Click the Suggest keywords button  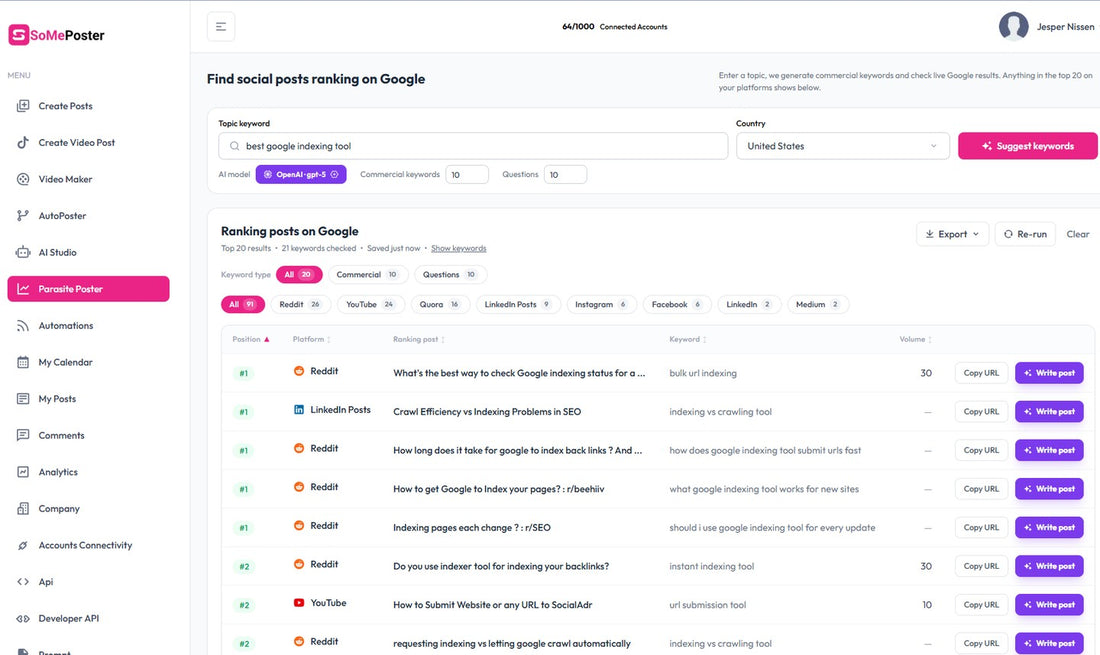(x=1028, y=146)
